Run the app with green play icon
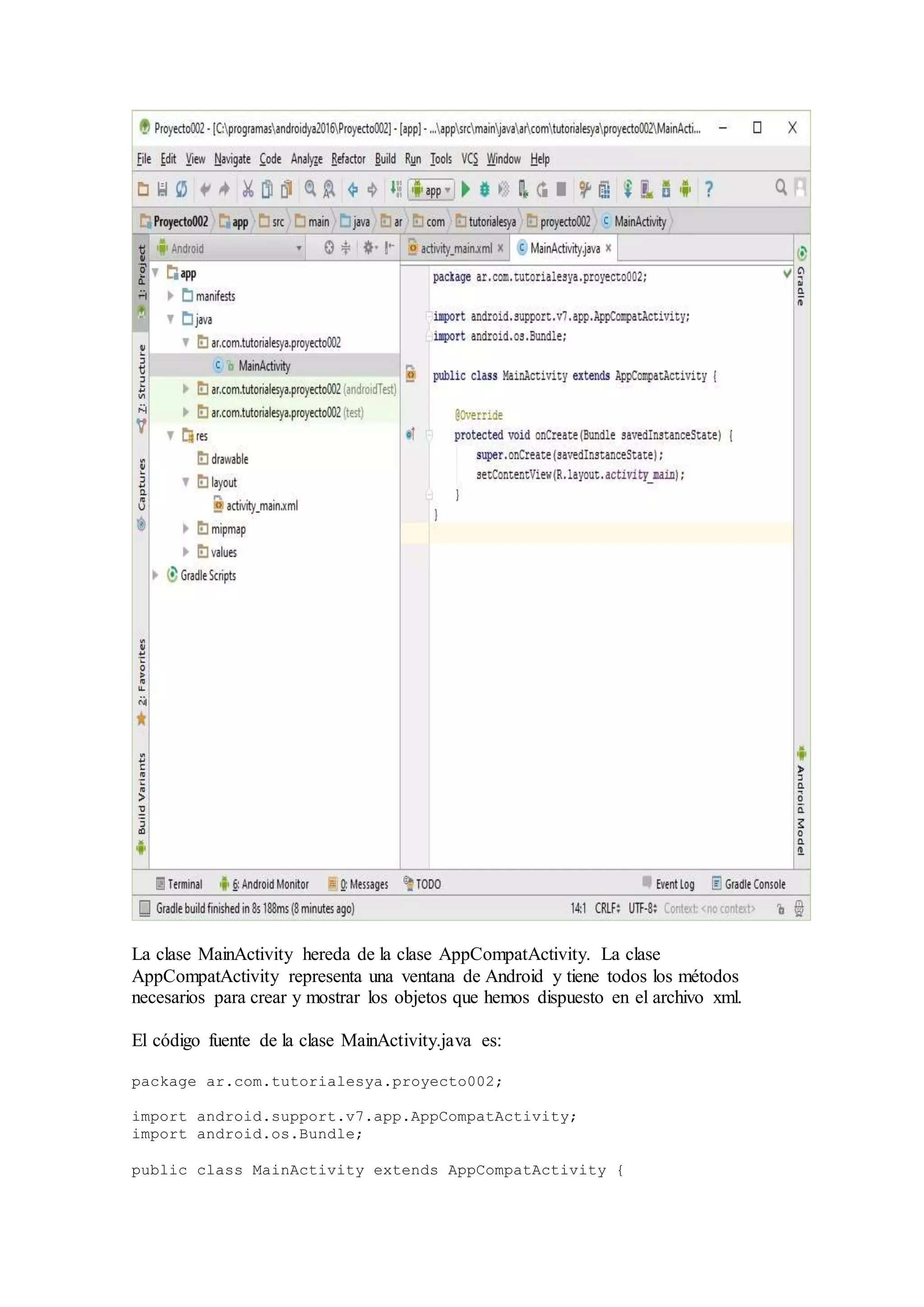Image resolution: width=924 pixels, height=1307 pixels. click(x=466, y=189)
